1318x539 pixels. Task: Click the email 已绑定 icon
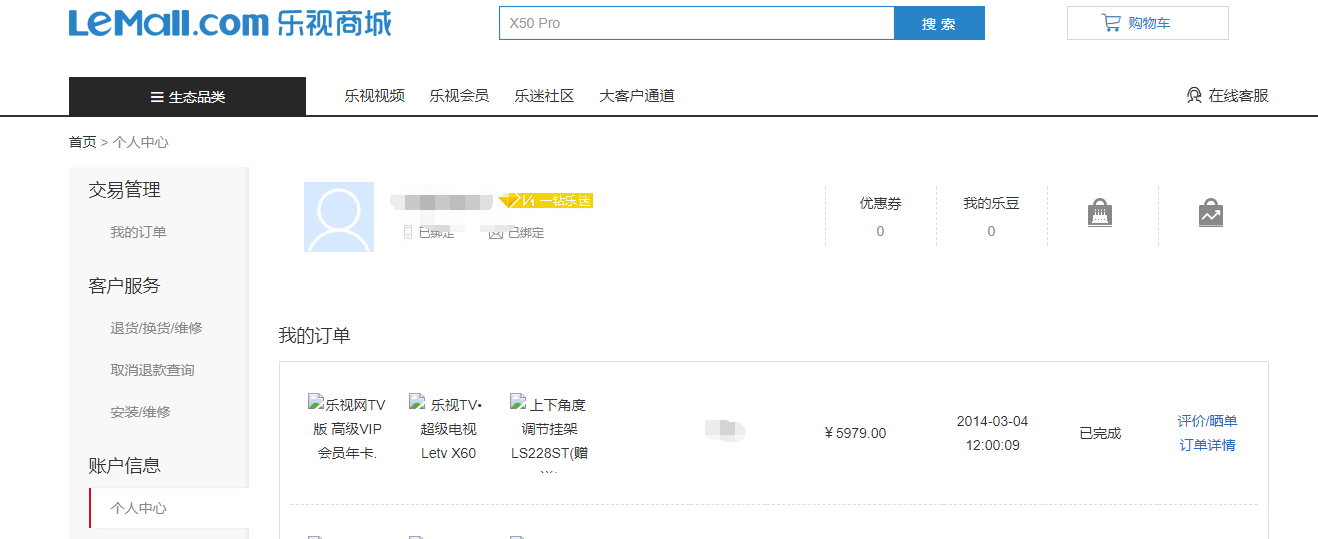(496, 232)
